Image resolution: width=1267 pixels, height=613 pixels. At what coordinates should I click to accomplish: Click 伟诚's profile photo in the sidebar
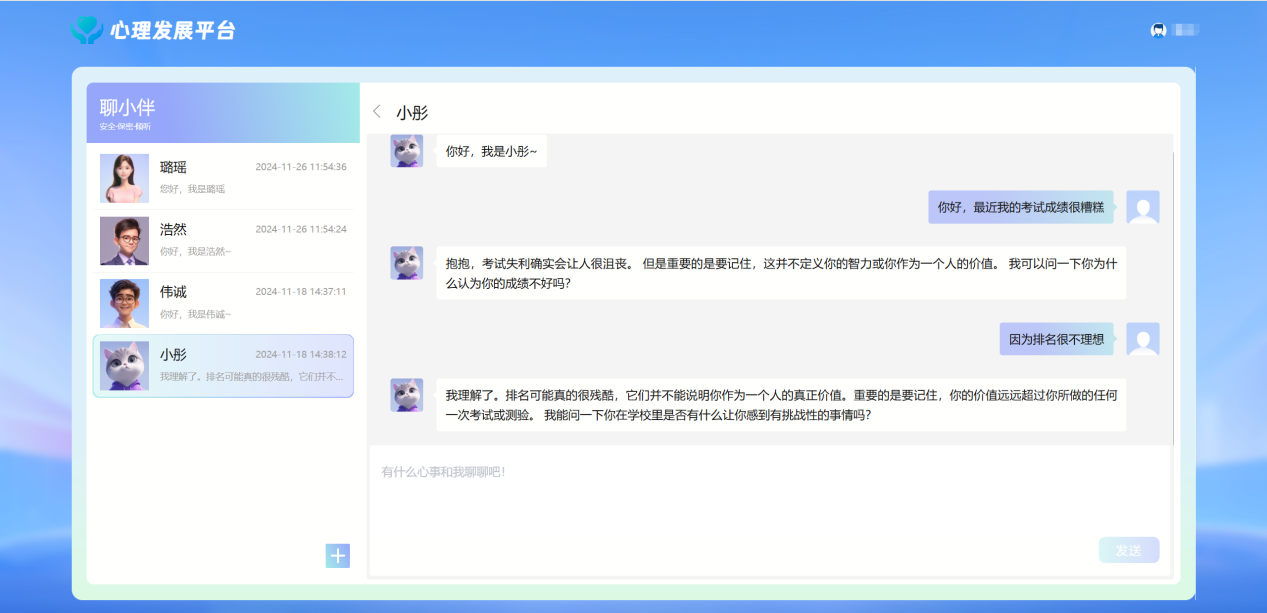coord(123,303)
